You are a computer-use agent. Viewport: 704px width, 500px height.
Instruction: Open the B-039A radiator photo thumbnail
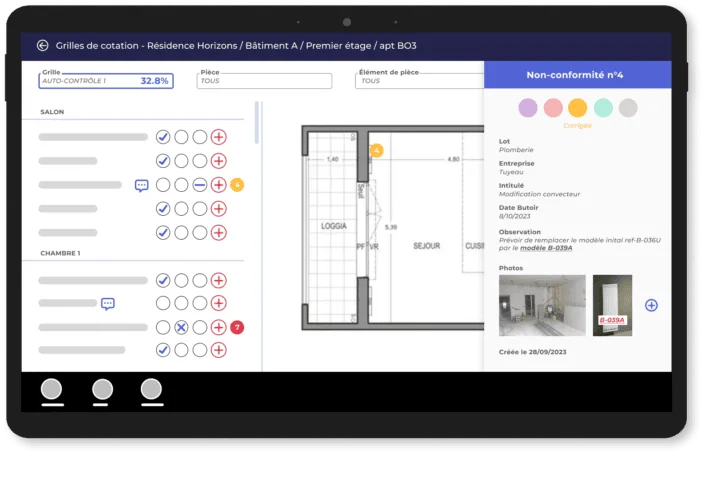click(x=612, y=305)
